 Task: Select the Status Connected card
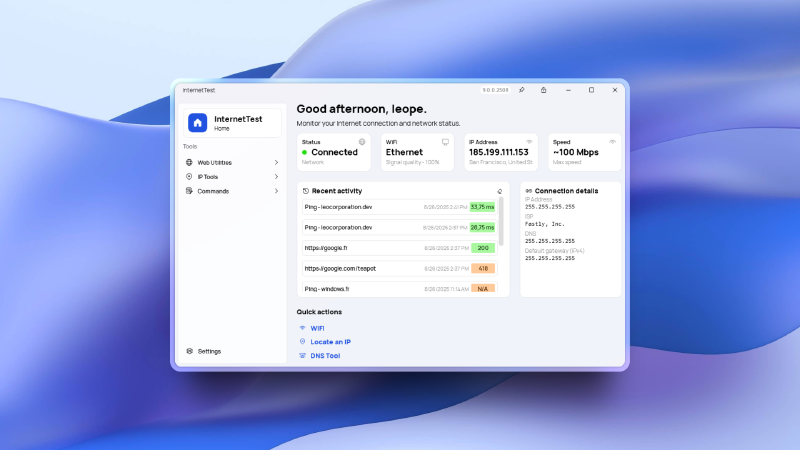[334, 152]
